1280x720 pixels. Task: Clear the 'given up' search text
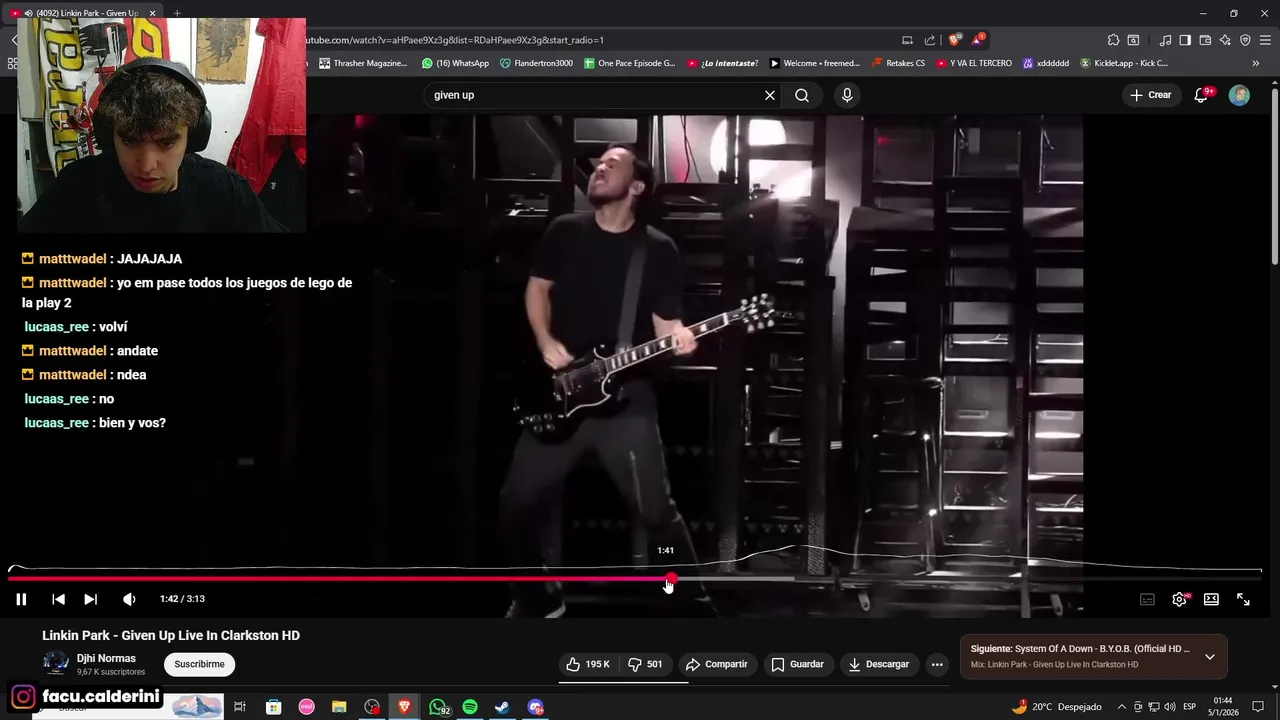(x=770, y=95)
